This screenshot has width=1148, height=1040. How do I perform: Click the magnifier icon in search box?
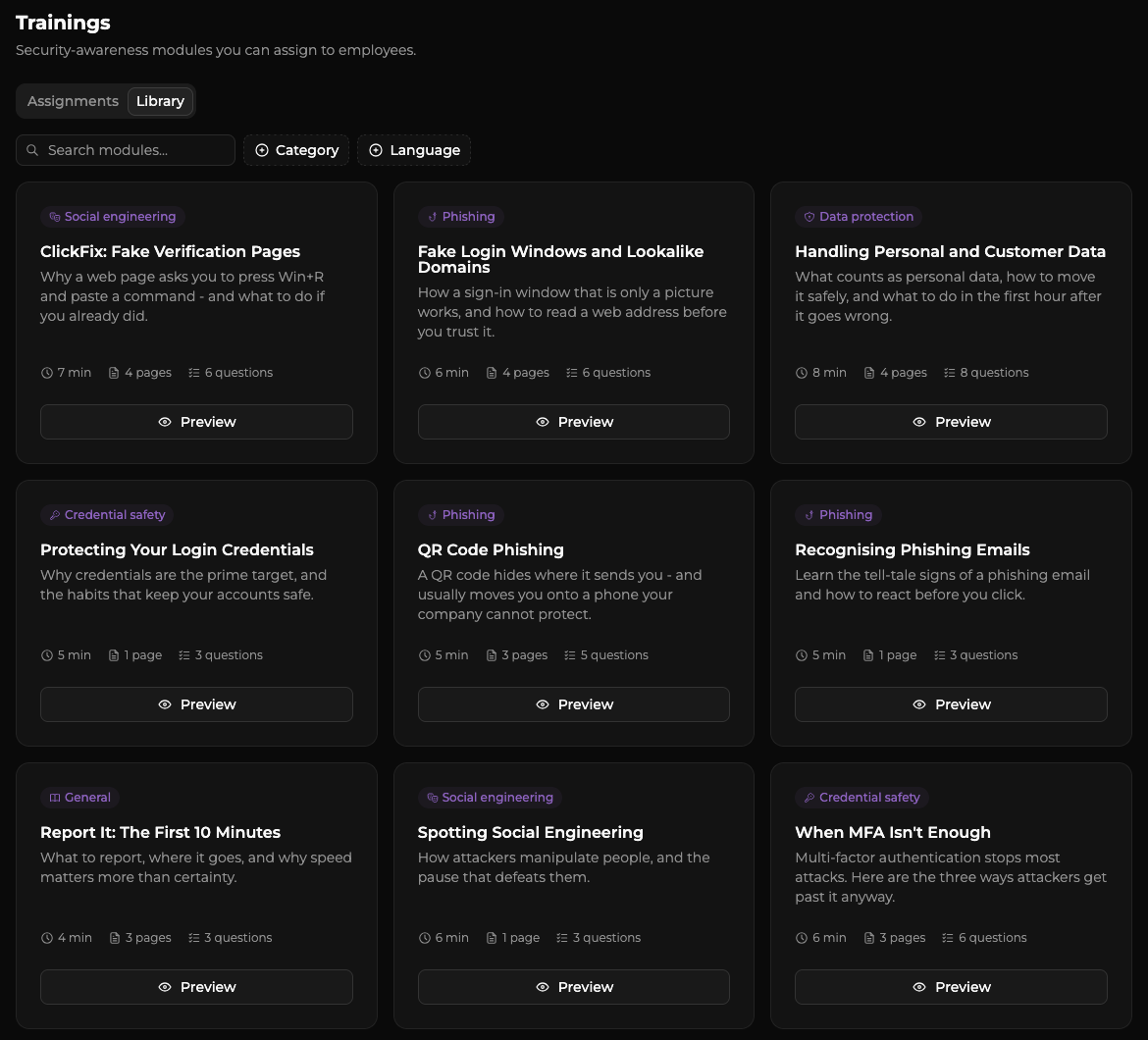[32, 150]
